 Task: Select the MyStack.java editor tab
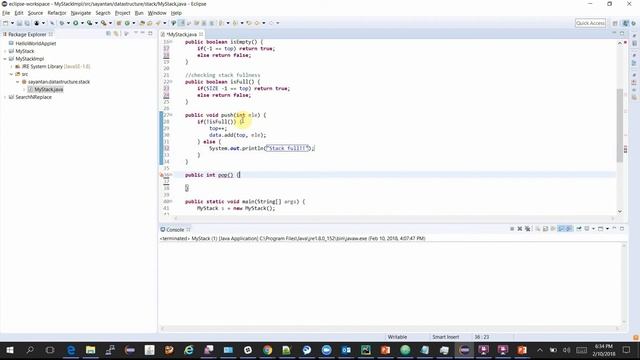[182, 34]
